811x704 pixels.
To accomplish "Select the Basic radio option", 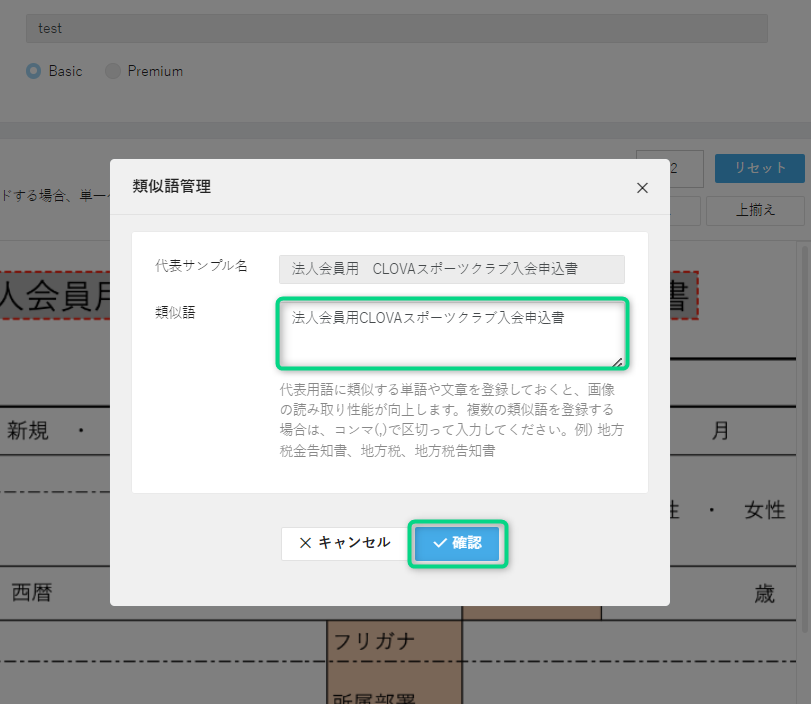I will point(34,71).
